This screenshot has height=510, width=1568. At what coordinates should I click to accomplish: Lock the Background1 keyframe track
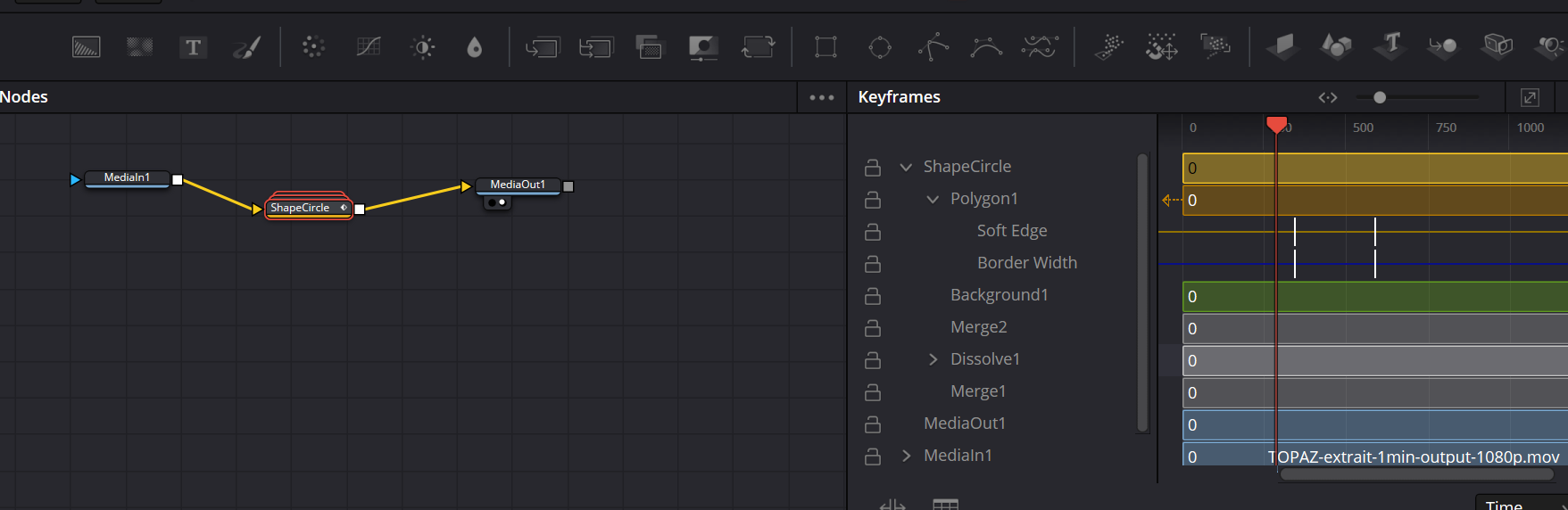873,295
